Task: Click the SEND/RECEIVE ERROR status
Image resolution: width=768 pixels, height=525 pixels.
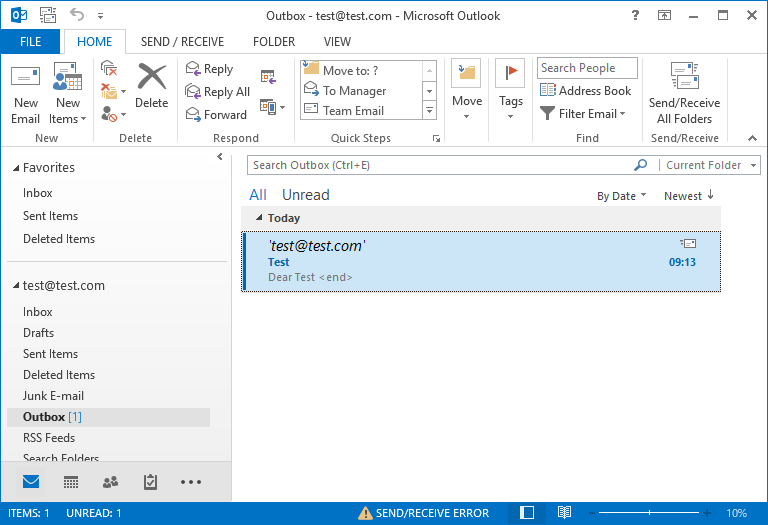Action: [x=424, y=513]
